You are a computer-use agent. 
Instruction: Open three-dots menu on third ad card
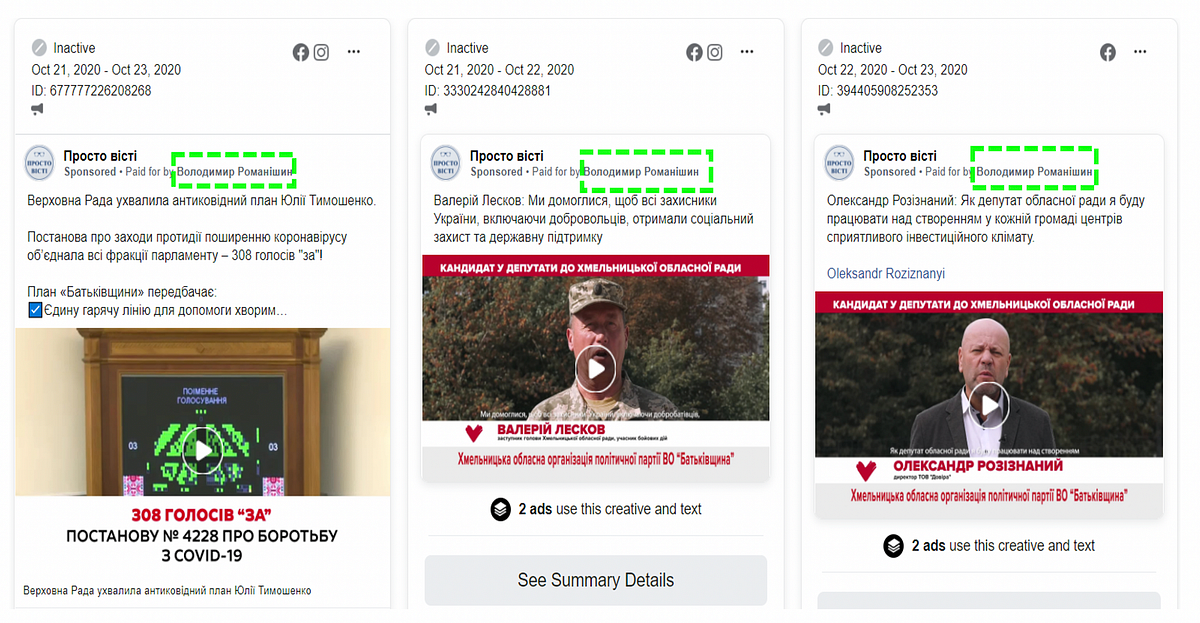(1141, 52)
